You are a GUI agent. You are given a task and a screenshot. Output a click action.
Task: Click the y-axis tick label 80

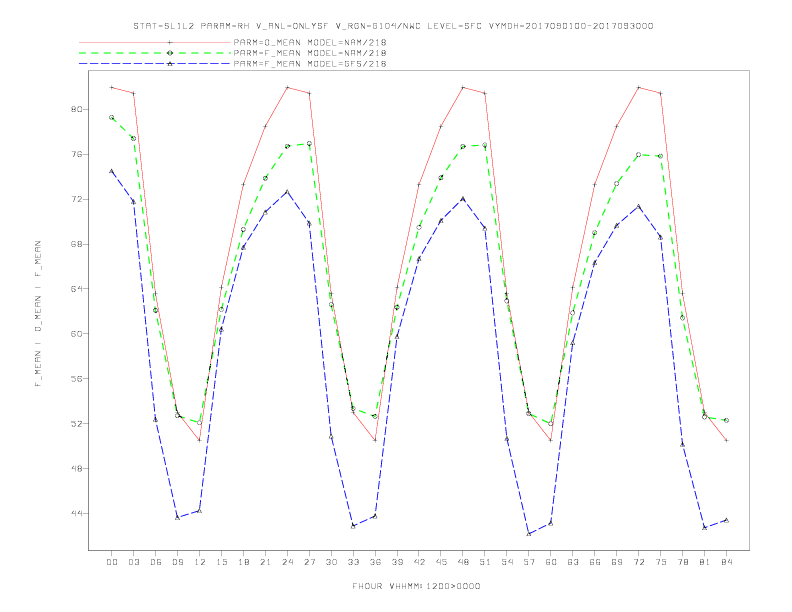pyautogui.click(x=76, y=109)
